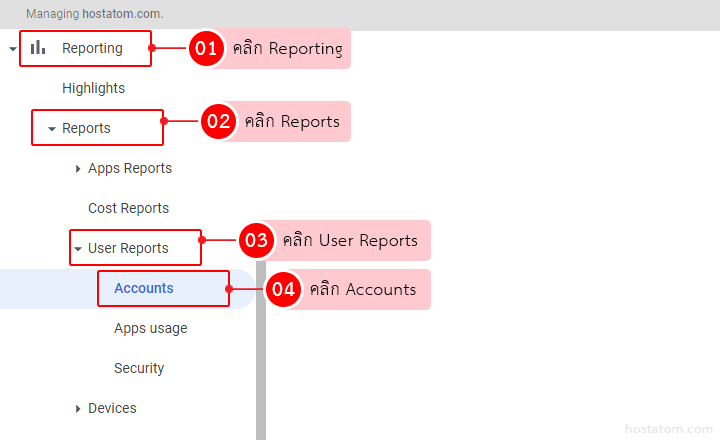Expand the Devices arrow

point(78,409)
